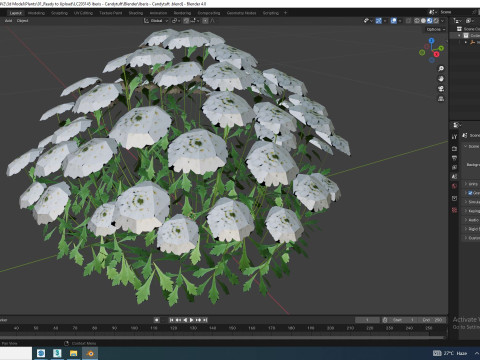Toggle camera view icon
480x360 pixels.
coord(441,89)
